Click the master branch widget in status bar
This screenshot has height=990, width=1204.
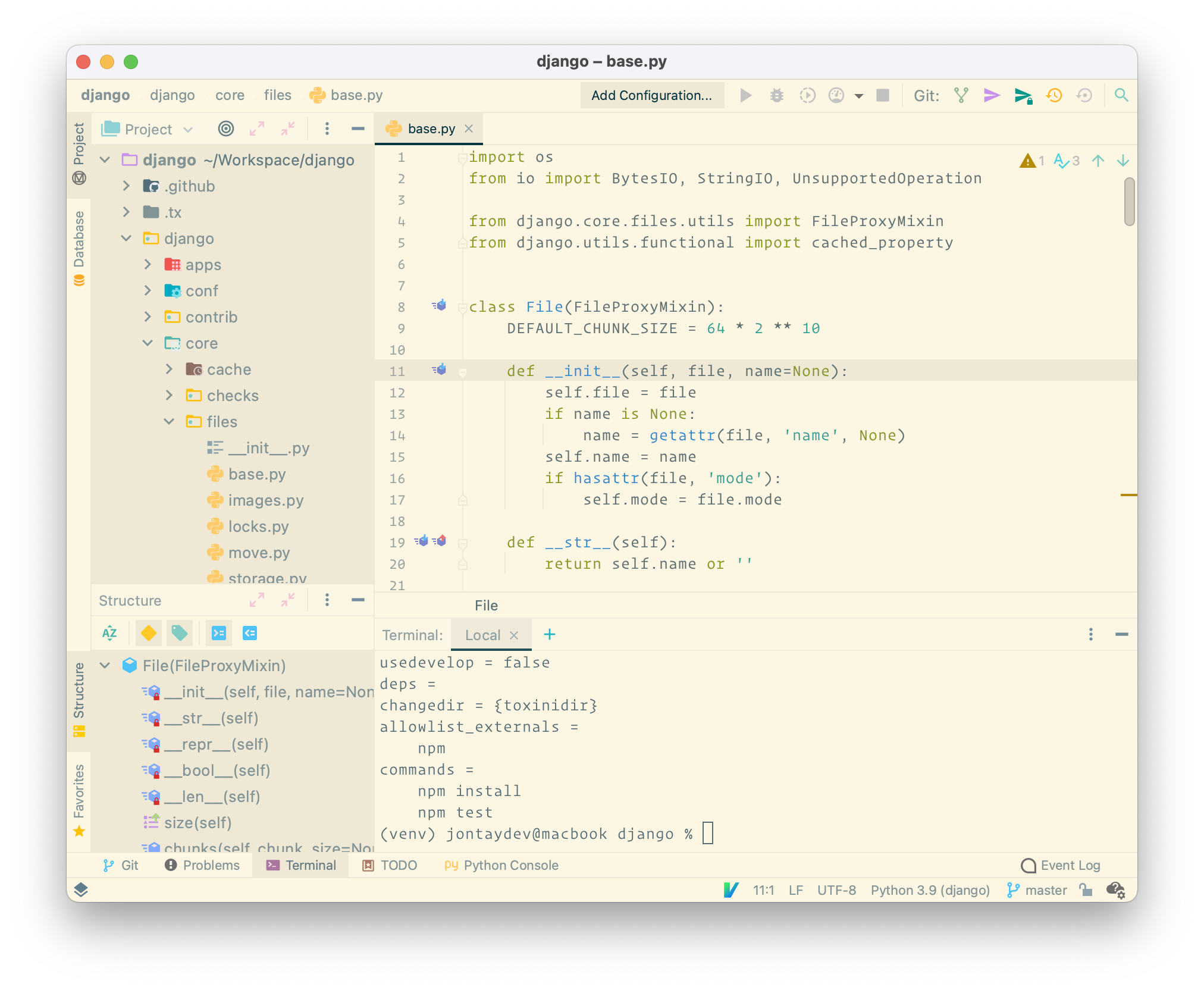(1037, 890)
